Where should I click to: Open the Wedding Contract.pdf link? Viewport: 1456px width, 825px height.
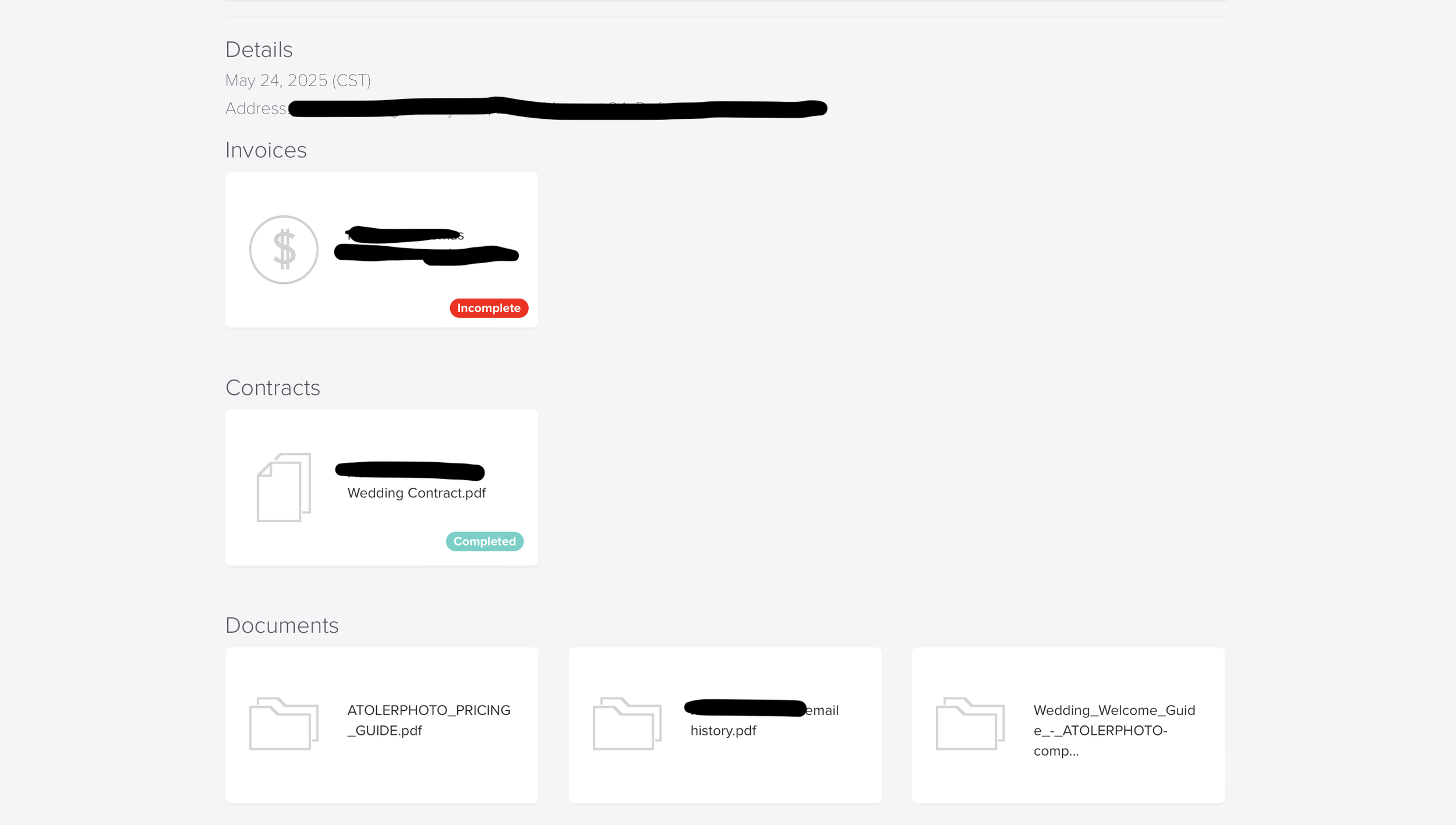tap(416, 493)
